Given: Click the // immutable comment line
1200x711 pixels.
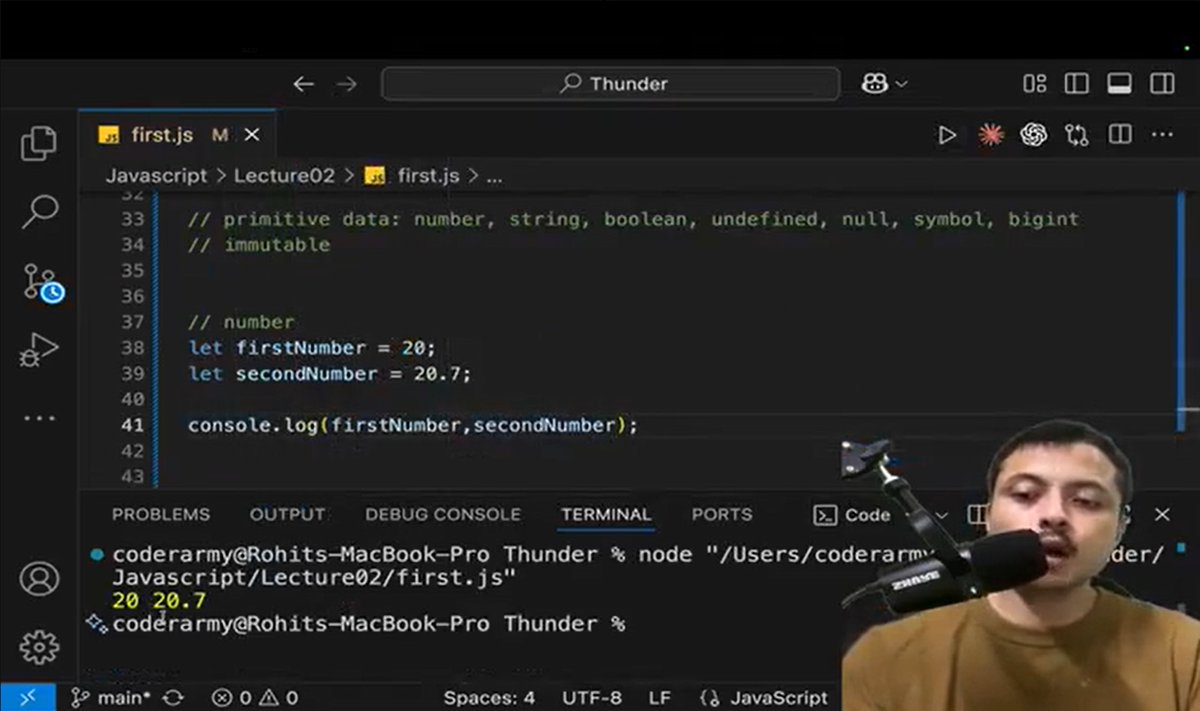Looking at the screenshot, I should (x=259, y=244).
